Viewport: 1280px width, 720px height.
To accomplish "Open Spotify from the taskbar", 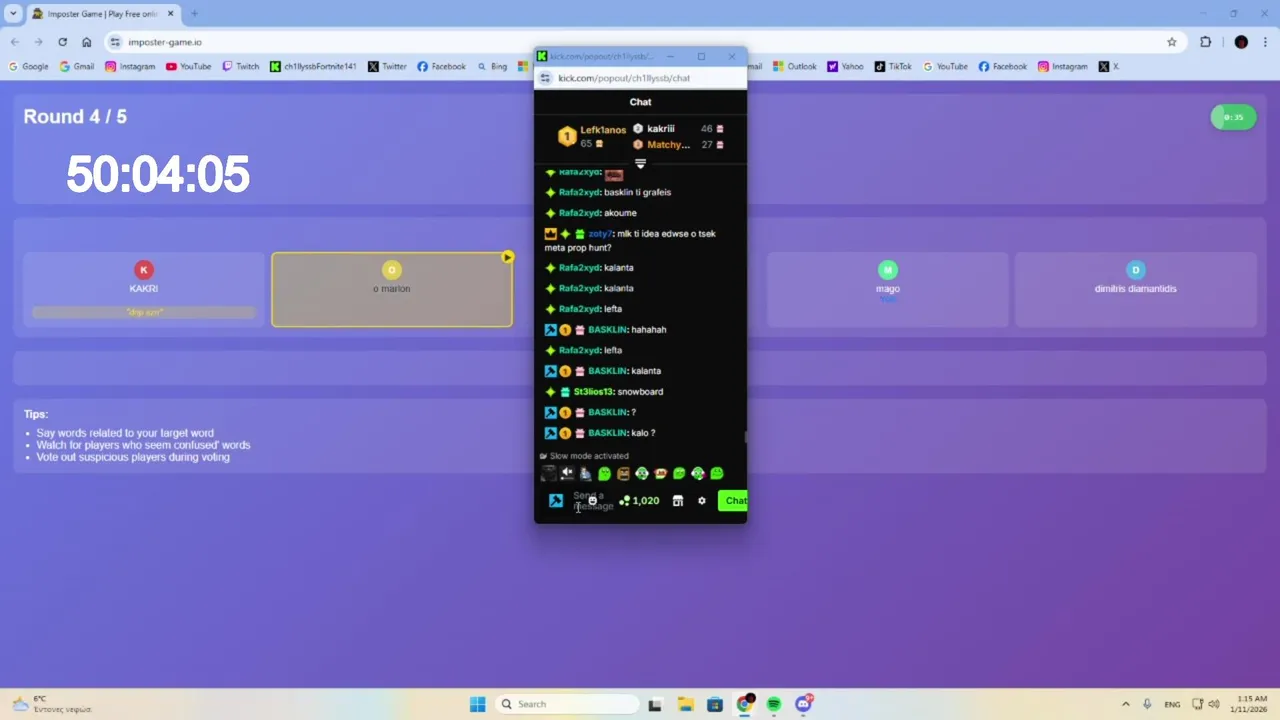I will (x=774, y=704).
